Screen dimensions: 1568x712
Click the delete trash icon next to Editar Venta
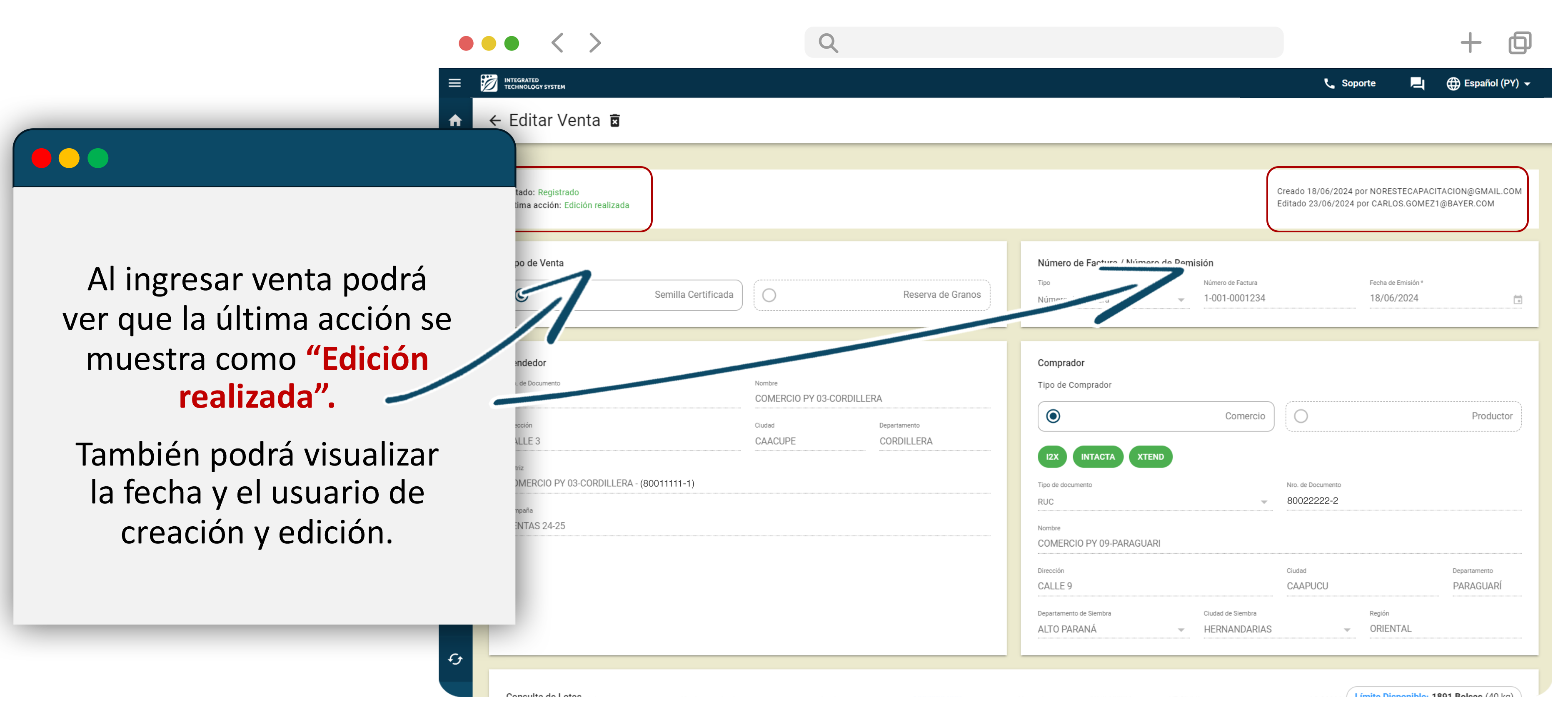615,121
